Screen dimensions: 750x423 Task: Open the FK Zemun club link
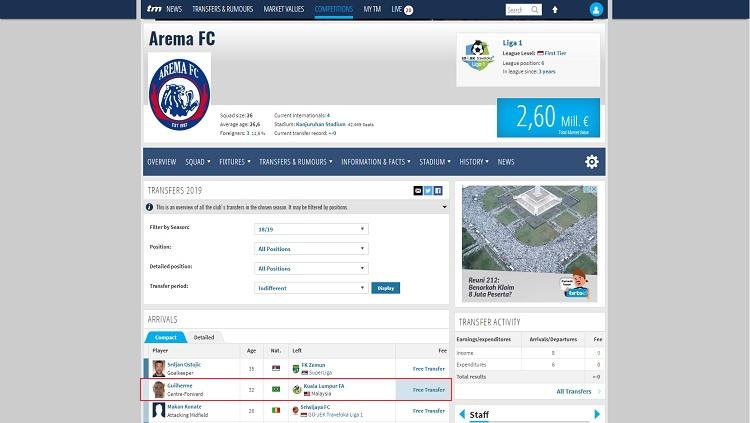(x=313, y=365)
